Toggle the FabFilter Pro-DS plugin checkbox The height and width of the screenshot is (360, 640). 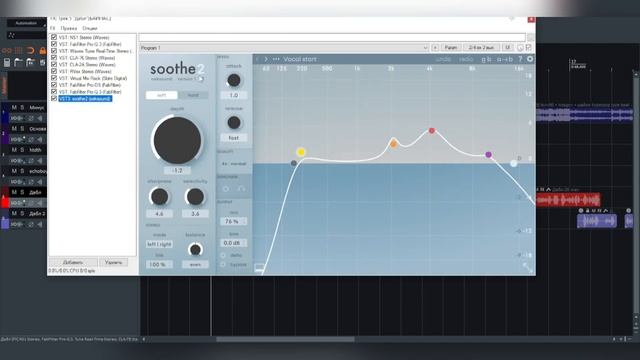pyautogui.click(x=54, y=85)
